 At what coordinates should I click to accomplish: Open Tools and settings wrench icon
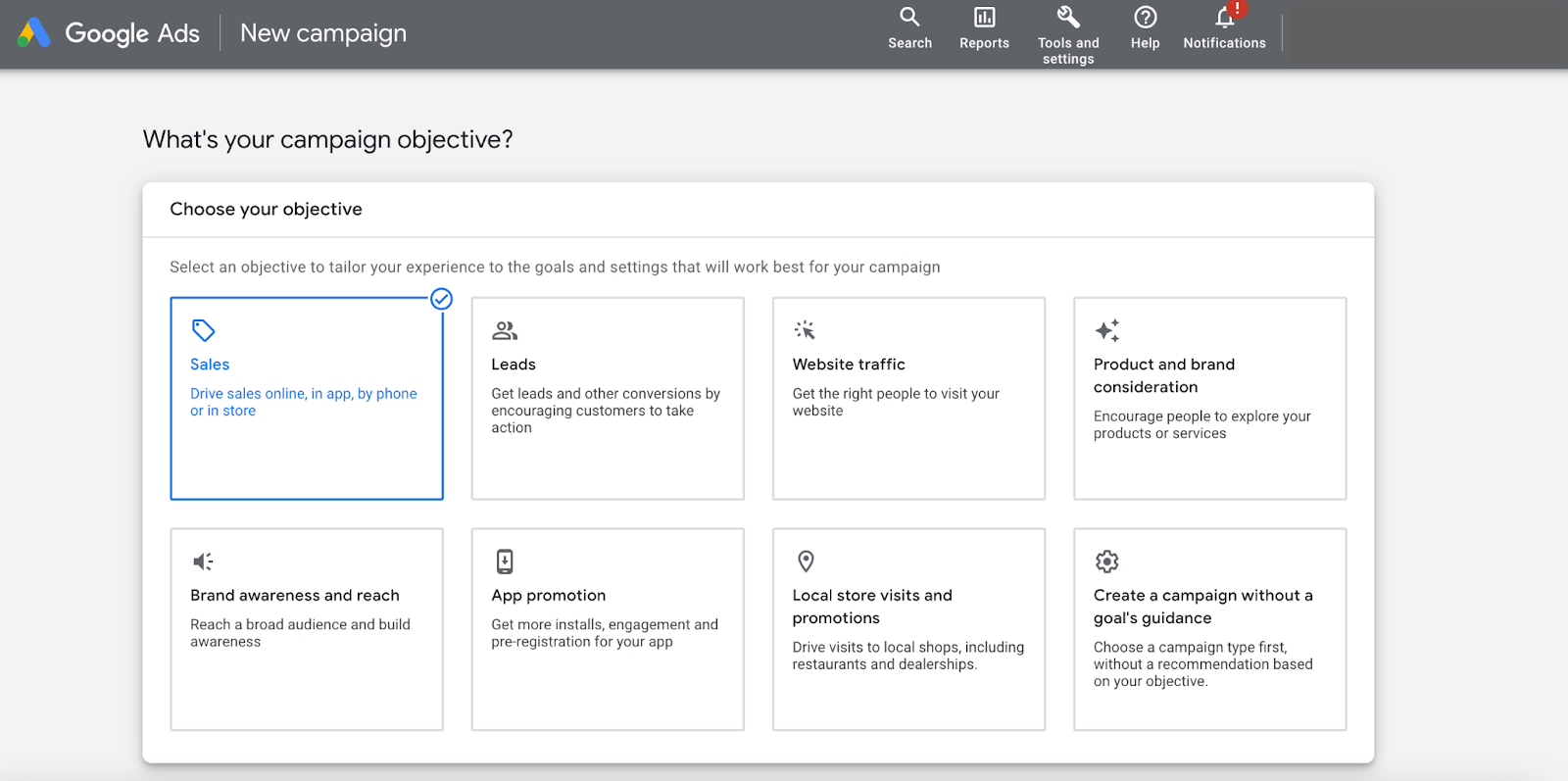pos(1068,17)
